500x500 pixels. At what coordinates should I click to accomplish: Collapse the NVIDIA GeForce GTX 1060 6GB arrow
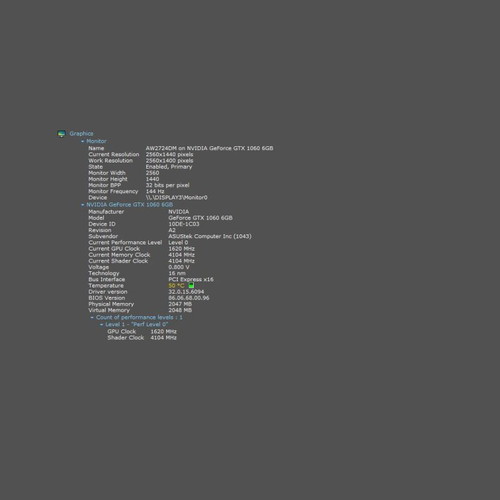(83, 205)
